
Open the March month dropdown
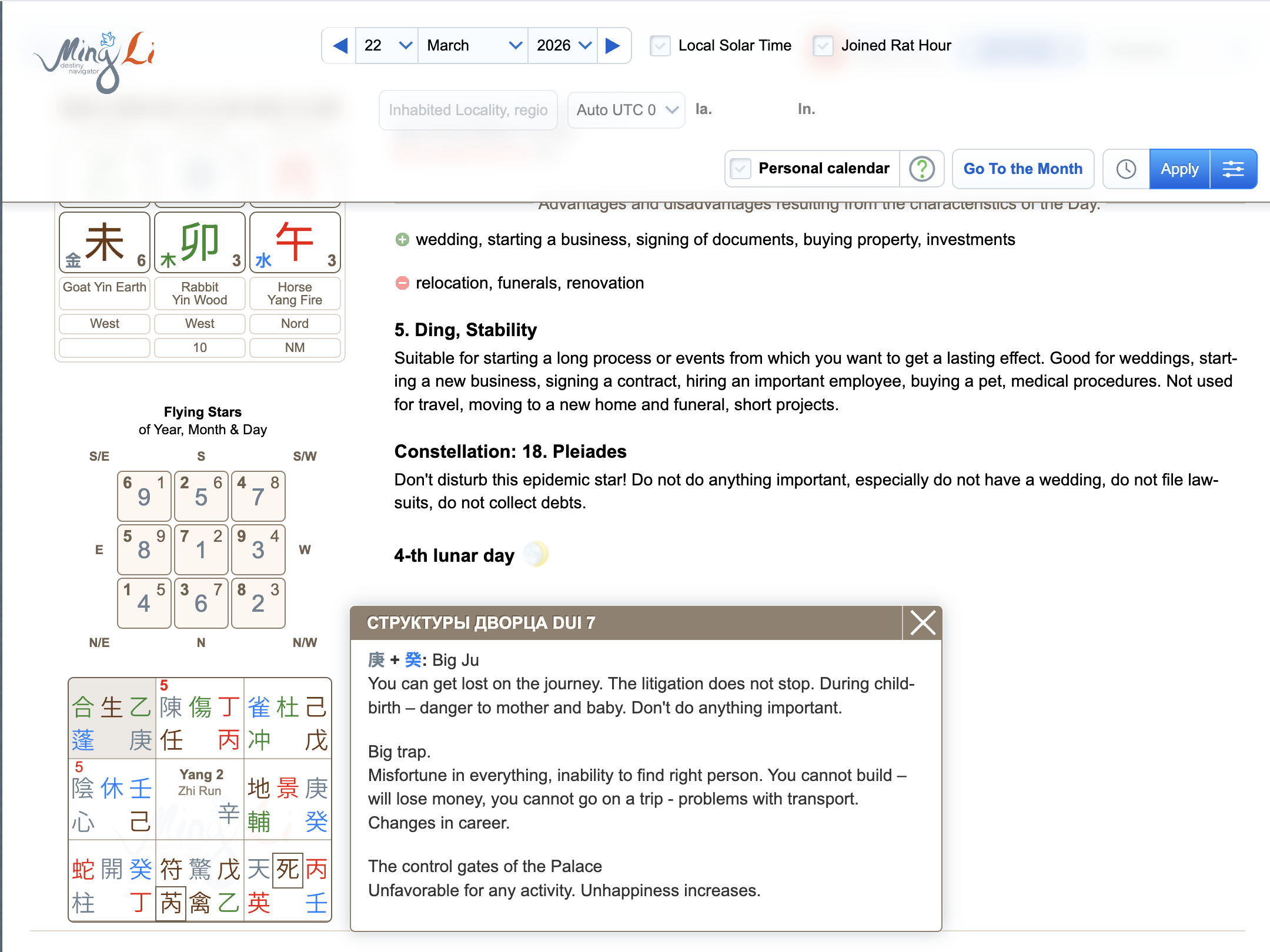(473, 46)
